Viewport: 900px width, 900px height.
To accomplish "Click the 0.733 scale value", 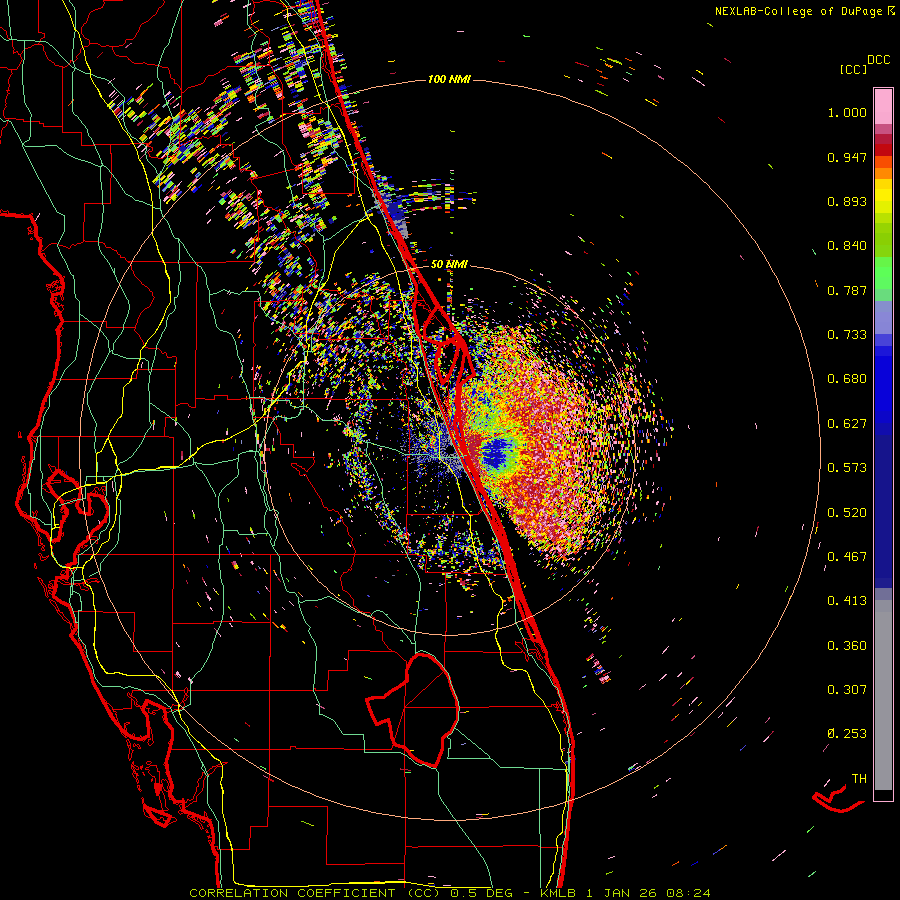I will coord(847,335).
